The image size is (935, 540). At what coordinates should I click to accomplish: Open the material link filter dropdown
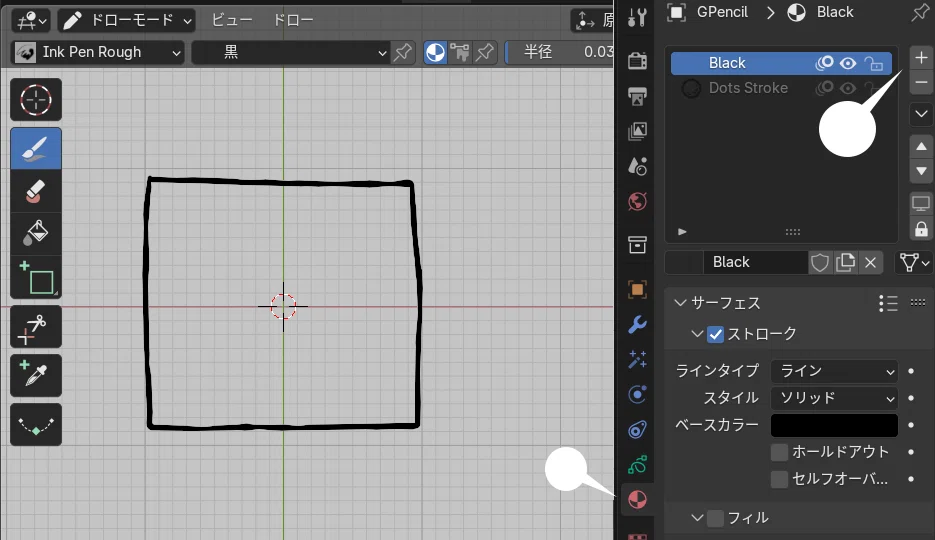(915, 262)
